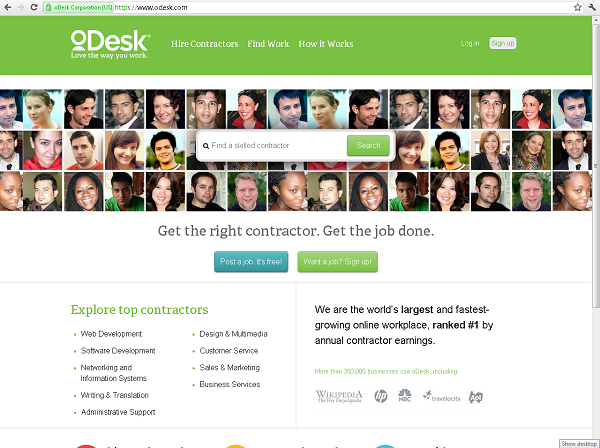Click the Show desktop button

pos(579,444)
